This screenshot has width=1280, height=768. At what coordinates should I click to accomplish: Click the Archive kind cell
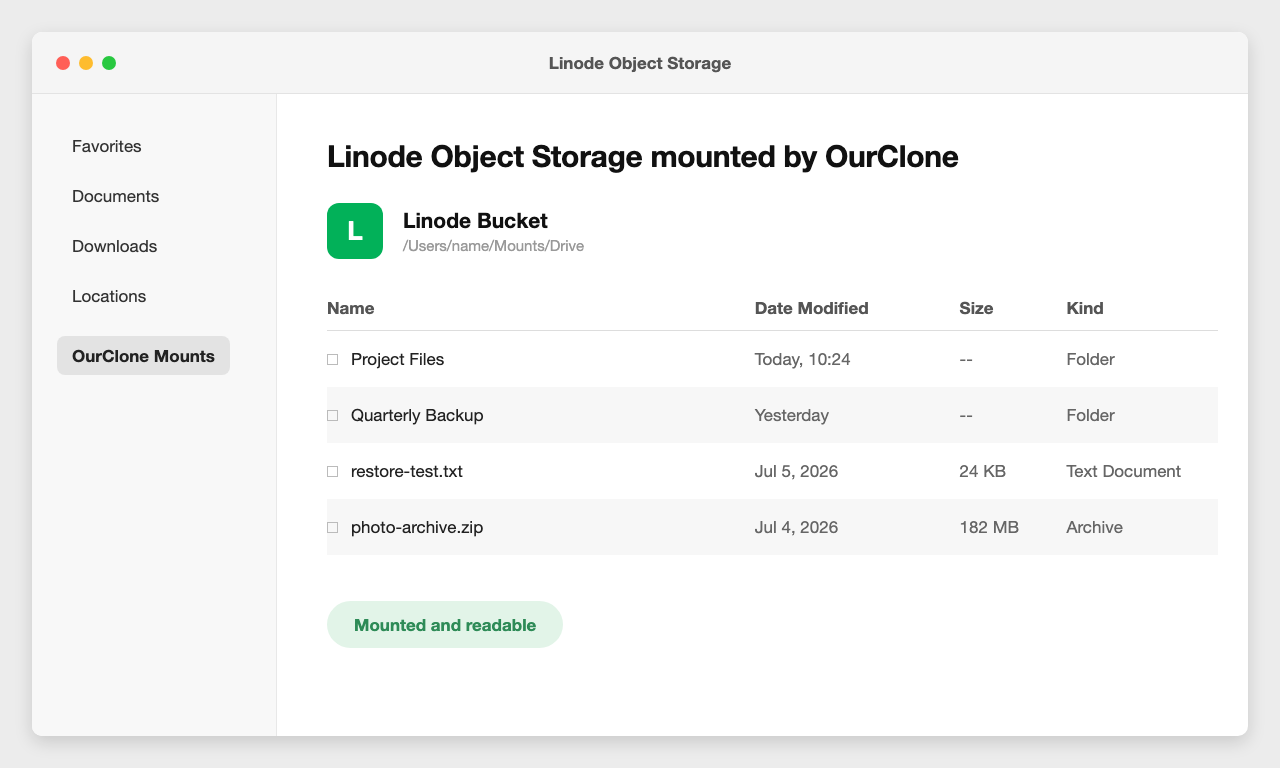pos(1095,527)
